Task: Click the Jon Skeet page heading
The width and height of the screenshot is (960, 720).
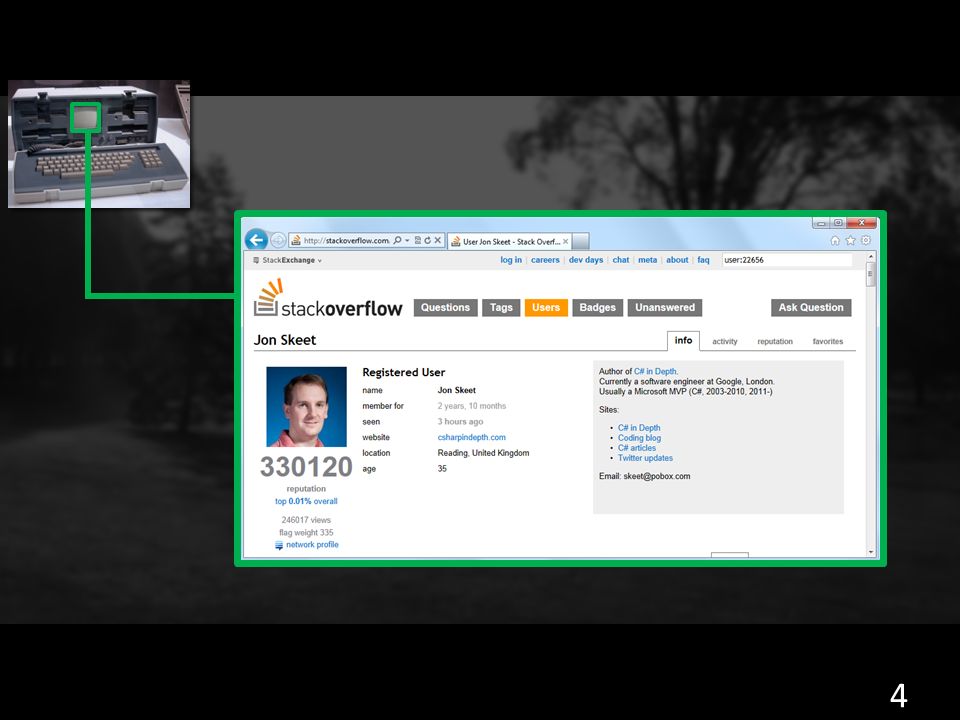Action: point(285,340)
